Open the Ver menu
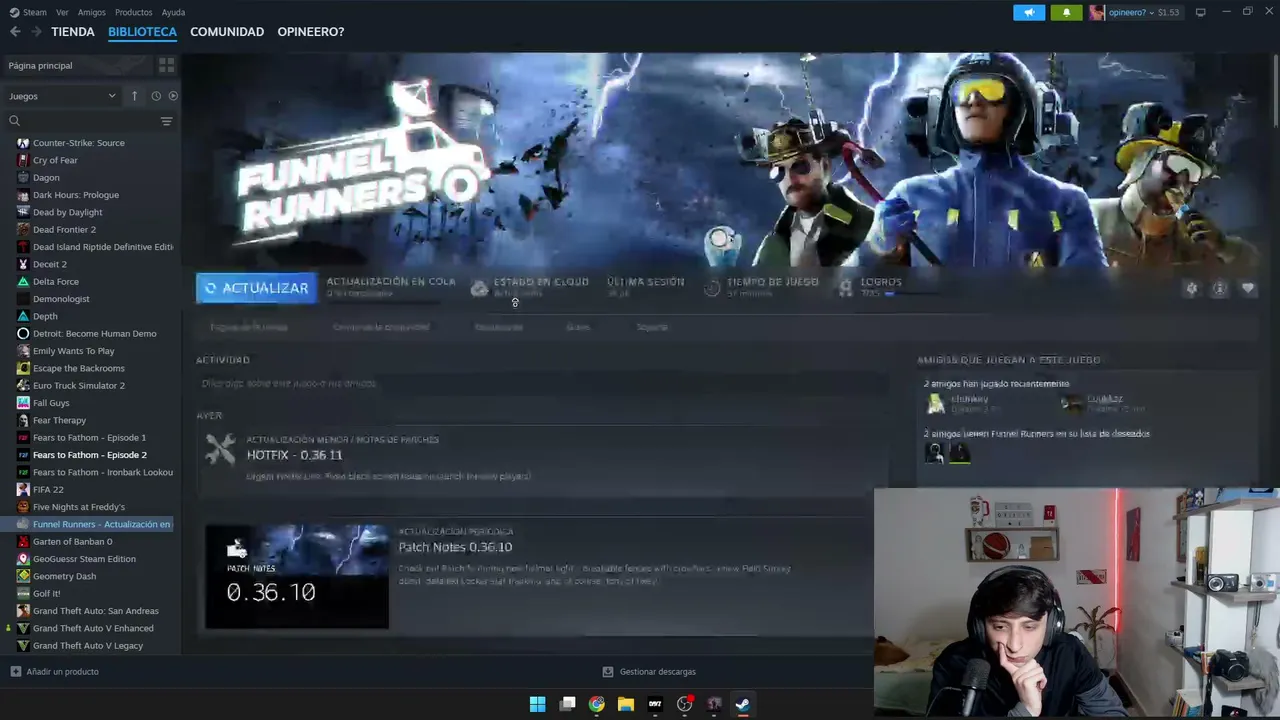Image resolution: width=1280 pixels, height=720 pixels. click(62, 12)
